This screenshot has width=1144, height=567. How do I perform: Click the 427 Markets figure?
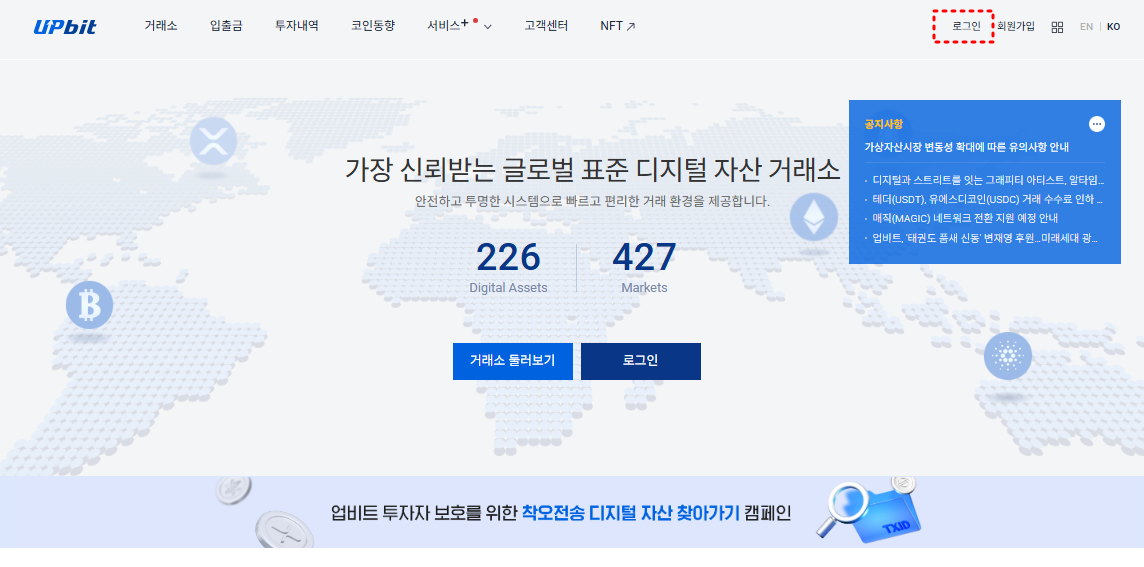tap(644, 267)
